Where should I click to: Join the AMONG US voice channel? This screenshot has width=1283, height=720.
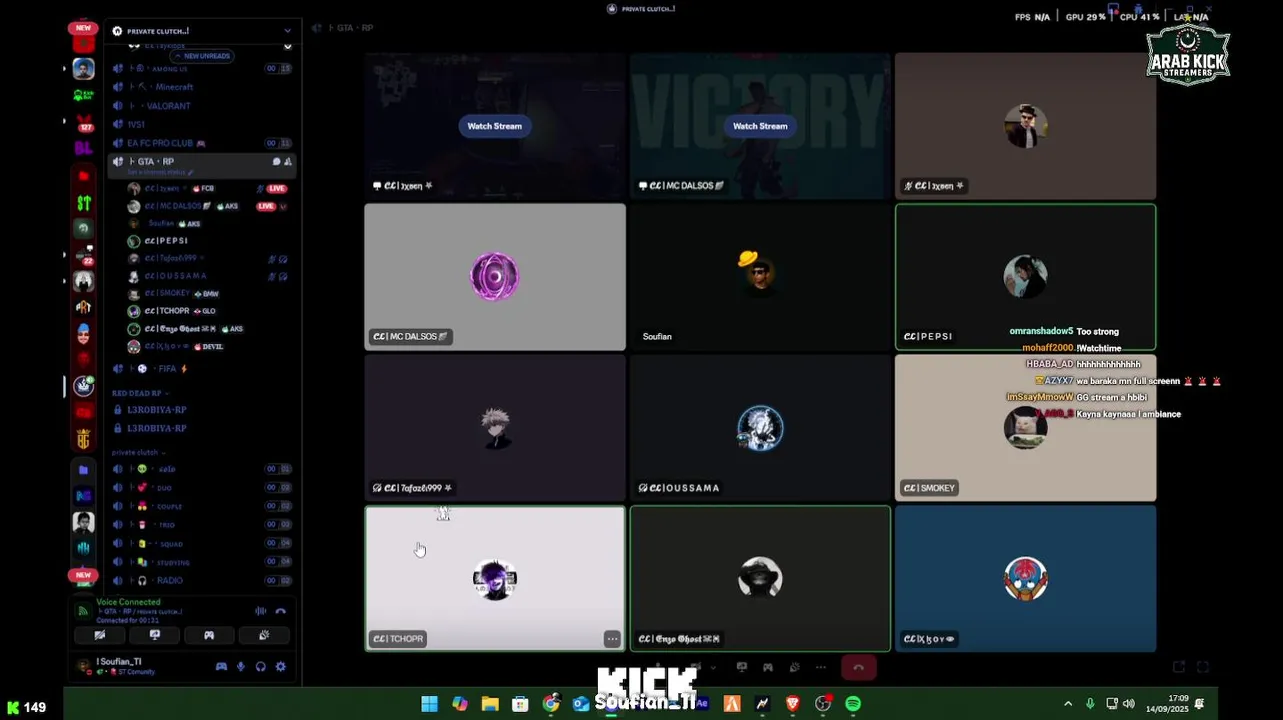(x=203, y=68)
